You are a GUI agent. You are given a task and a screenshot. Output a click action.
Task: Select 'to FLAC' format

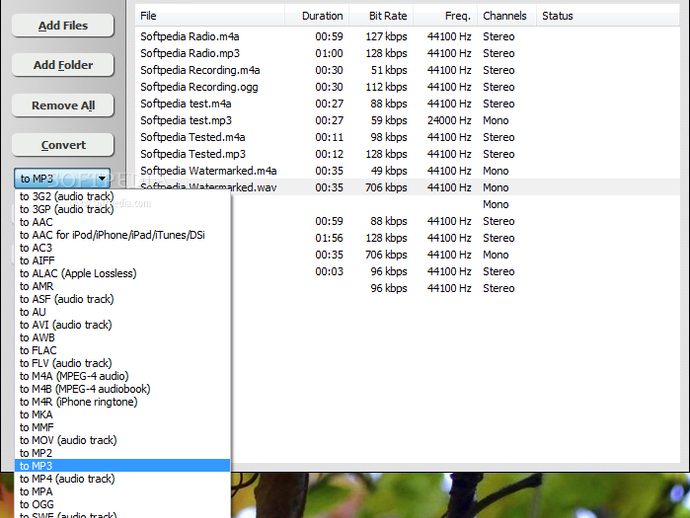click(122, 350)
